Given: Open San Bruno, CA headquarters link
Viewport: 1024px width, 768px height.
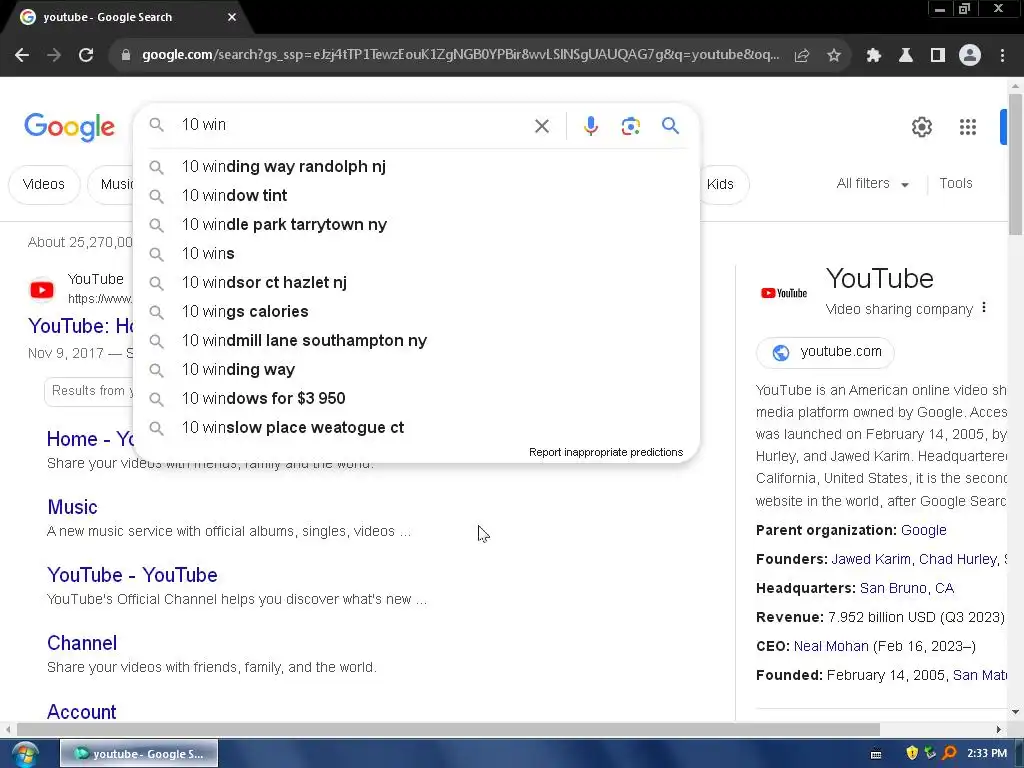Looking at the screenshot, I should click(906, 588).
